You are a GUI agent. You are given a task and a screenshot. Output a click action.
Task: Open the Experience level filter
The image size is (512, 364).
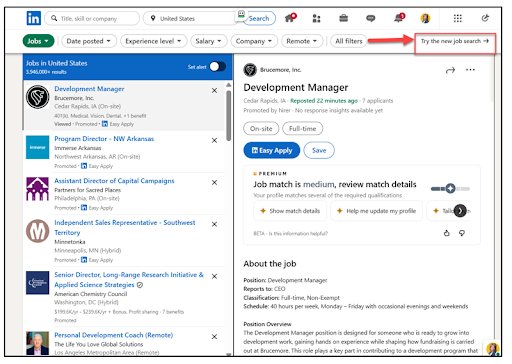point(154,41)
